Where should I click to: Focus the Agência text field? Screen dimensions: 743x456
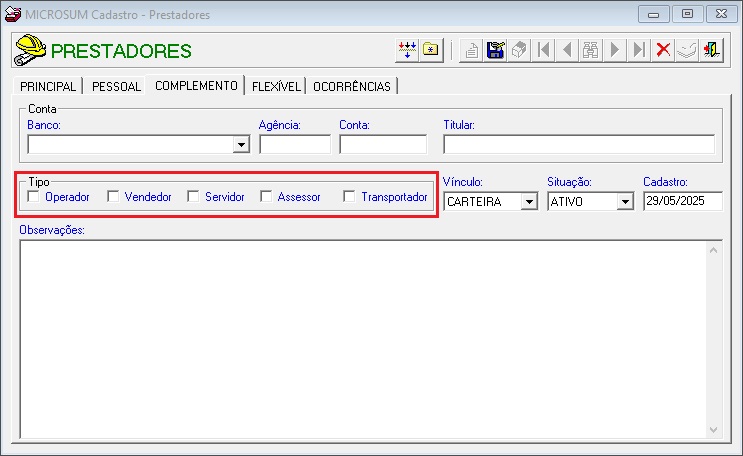[x=294, y=144]
